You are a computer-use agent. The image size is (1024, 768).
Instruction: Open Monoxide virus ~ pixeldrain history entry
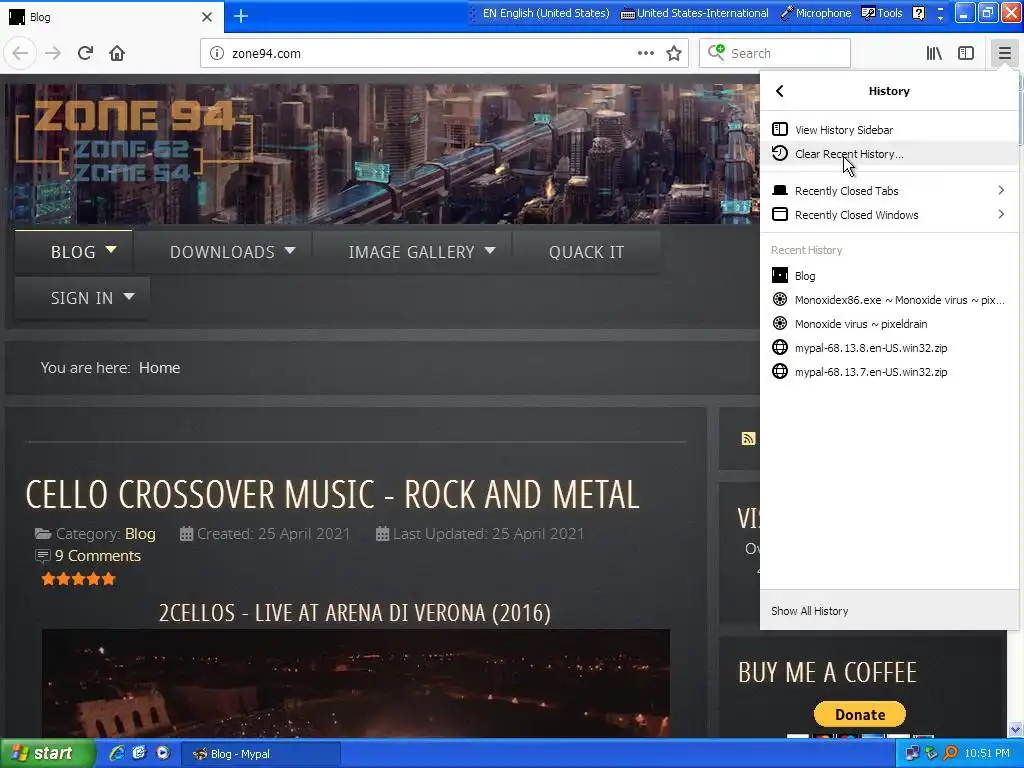(889, 324)
